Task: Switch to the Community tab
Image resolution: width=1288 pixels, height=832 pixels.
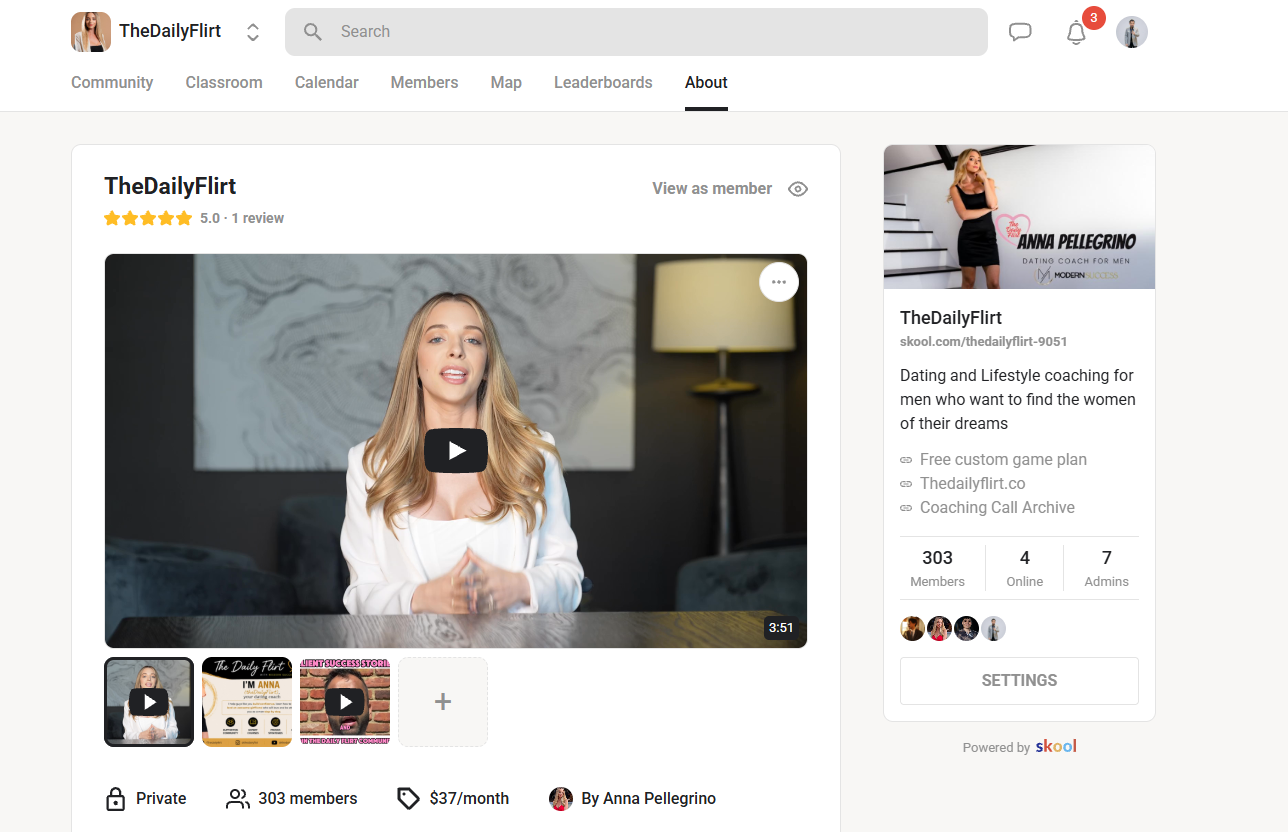Action: click(112, 83)
